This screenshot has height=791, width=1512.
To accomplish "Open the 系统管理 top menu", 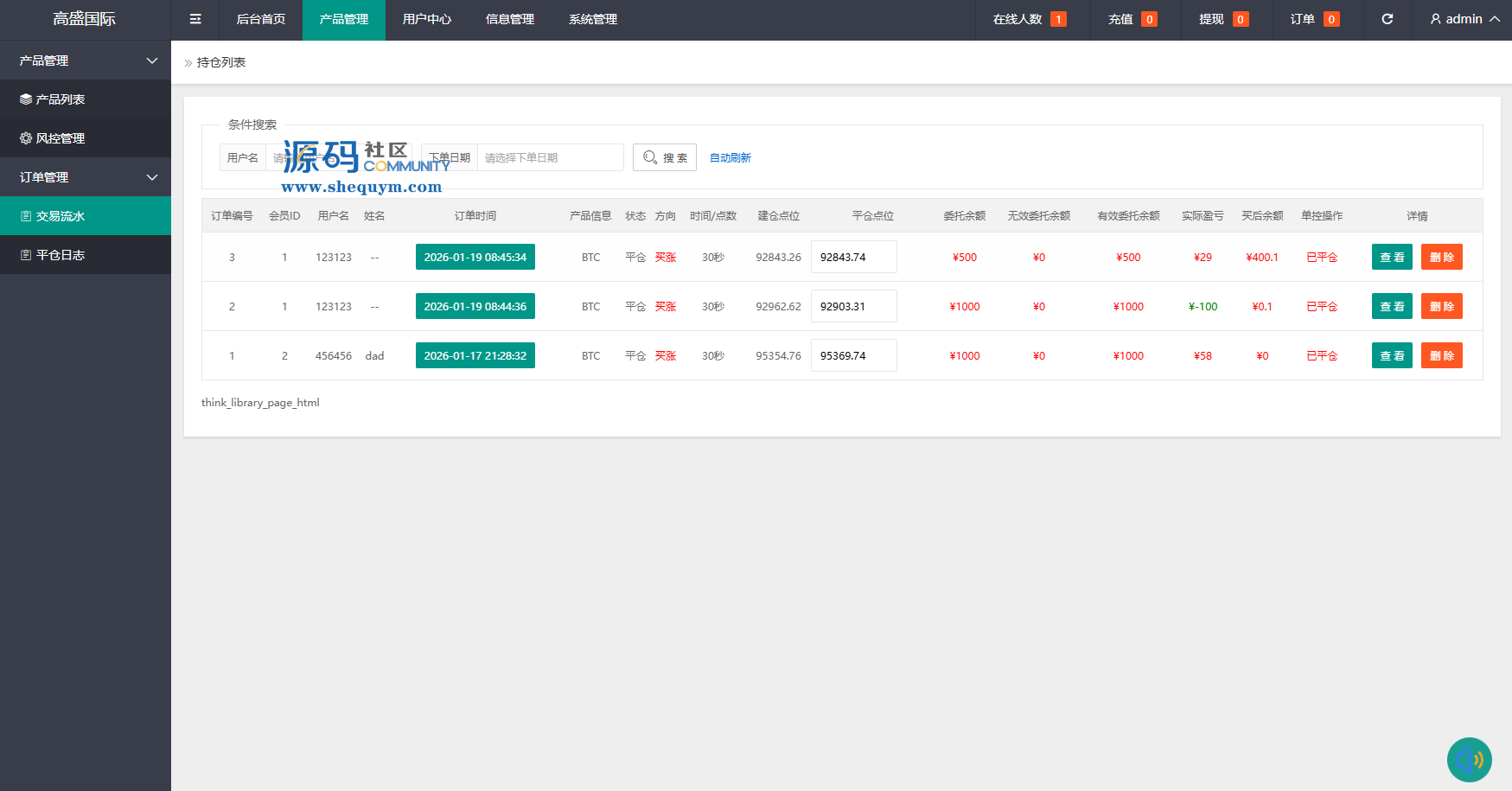I will 593,19.
